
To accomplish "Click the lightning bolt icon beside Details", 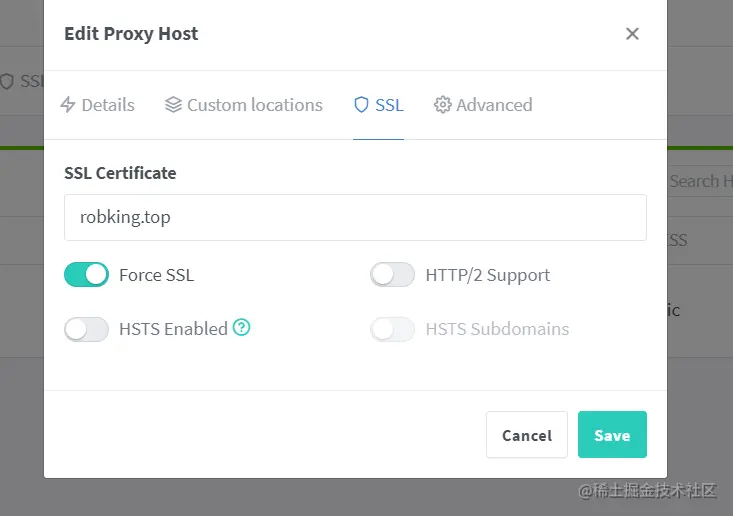I will 68,105.
